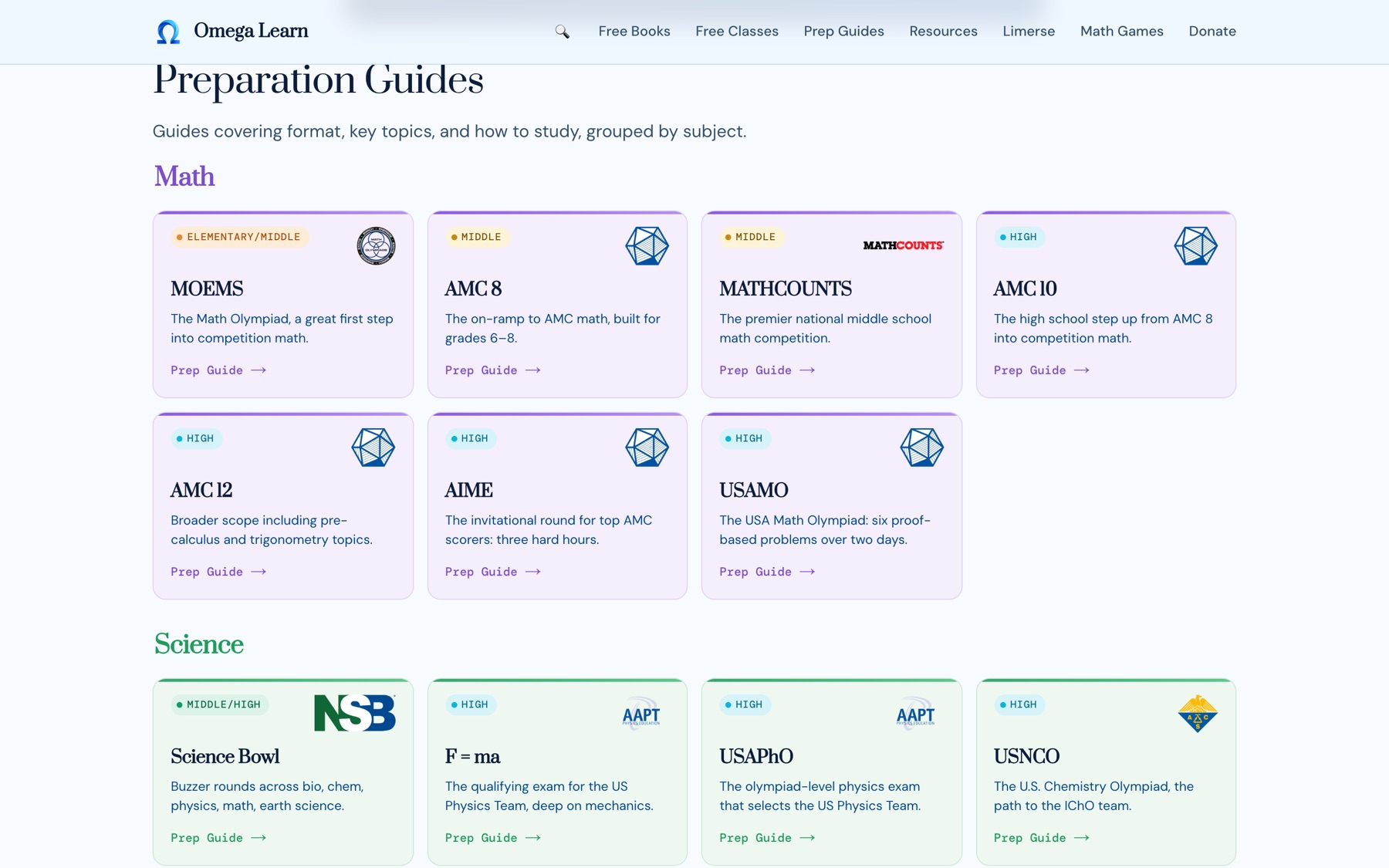Click the AMC 8 polyhedron logo
1389x868 pixels.
(647, 246)
